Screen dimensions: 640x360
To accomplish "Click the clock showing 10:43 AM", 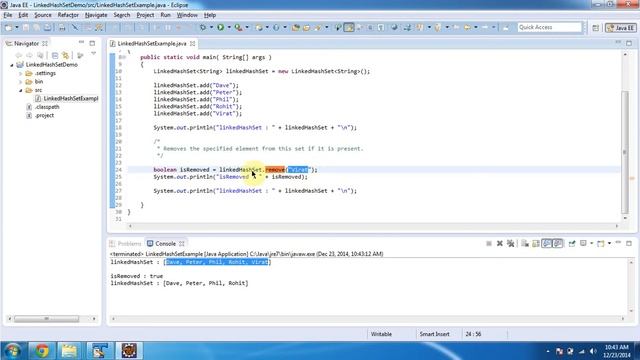I will pos(617,347).
